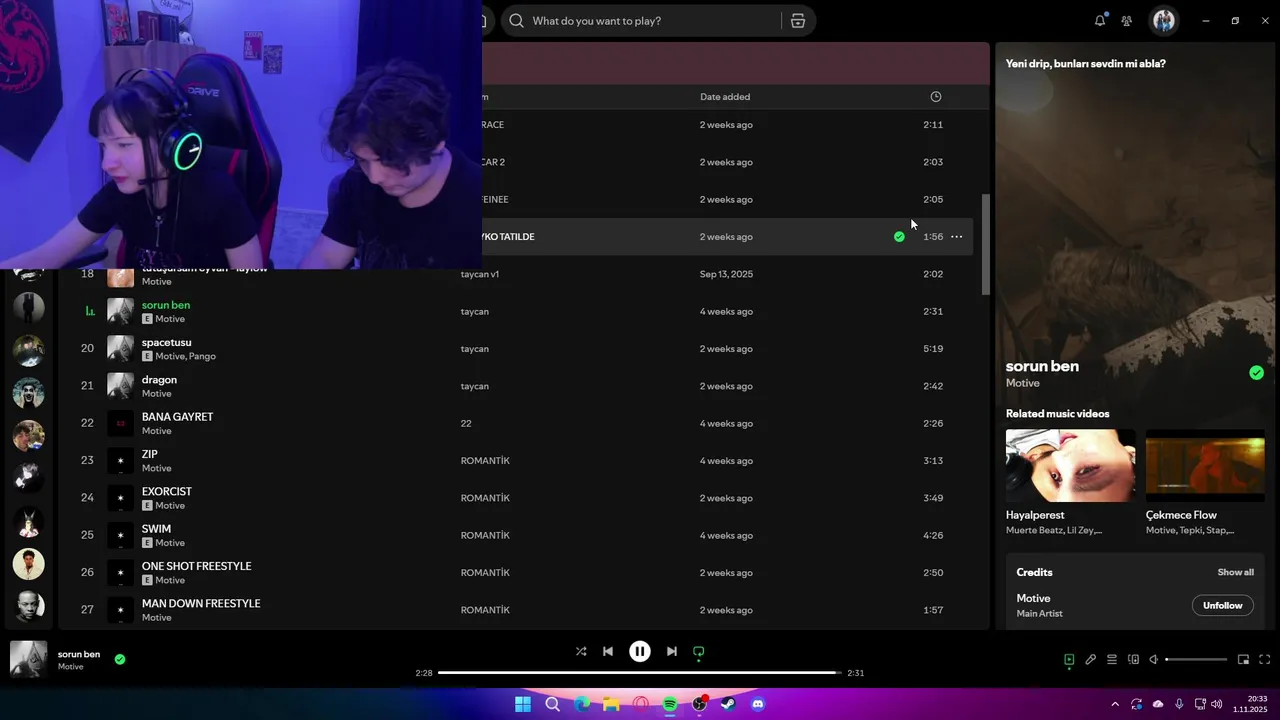Open the notifications bell
Image resolution: width=1280 pixels, height=720 pixels.
(x=1100, y=21)
